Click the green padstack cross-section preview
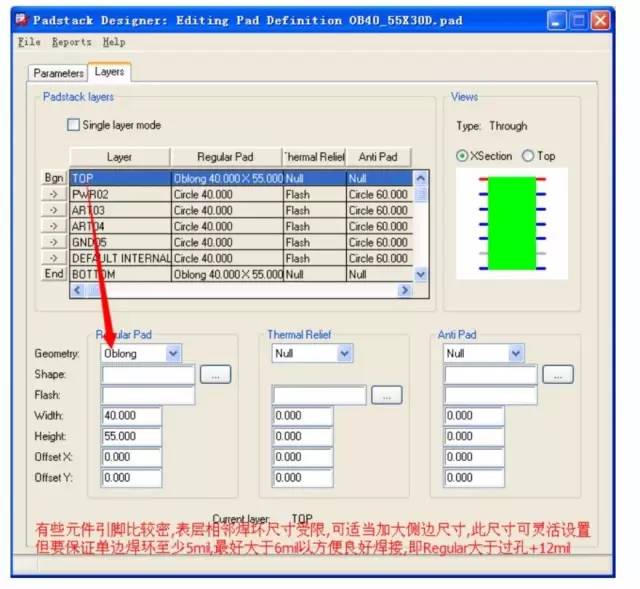 point(512,223)
